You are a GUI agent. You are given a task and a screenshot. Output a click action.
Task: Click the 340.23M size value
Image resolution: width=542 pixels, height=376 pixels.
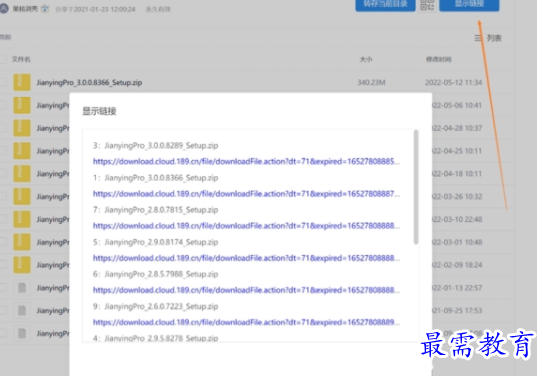[371, 83]
